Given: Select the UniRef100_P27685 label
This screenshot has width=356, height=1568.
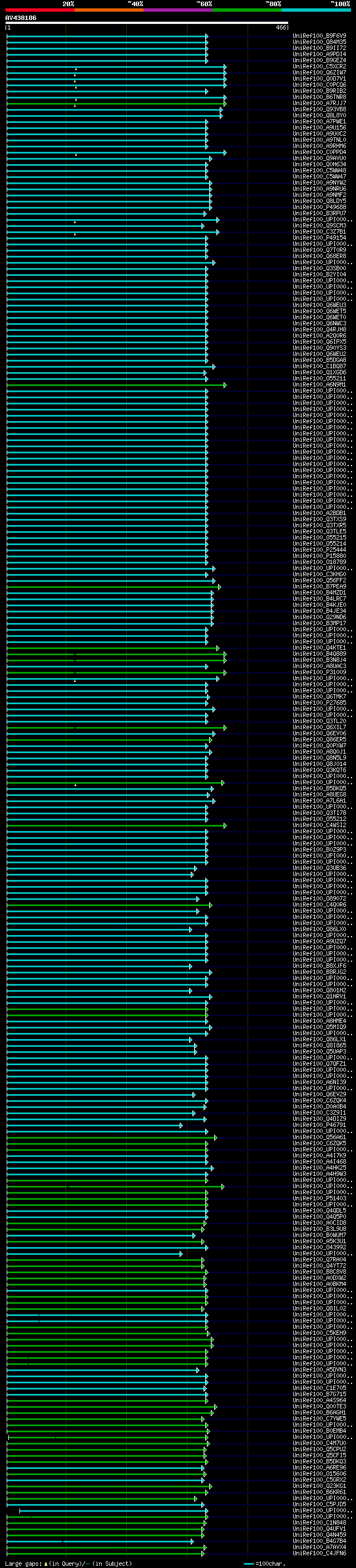Looking at the screenshot, I should [319, 703].
